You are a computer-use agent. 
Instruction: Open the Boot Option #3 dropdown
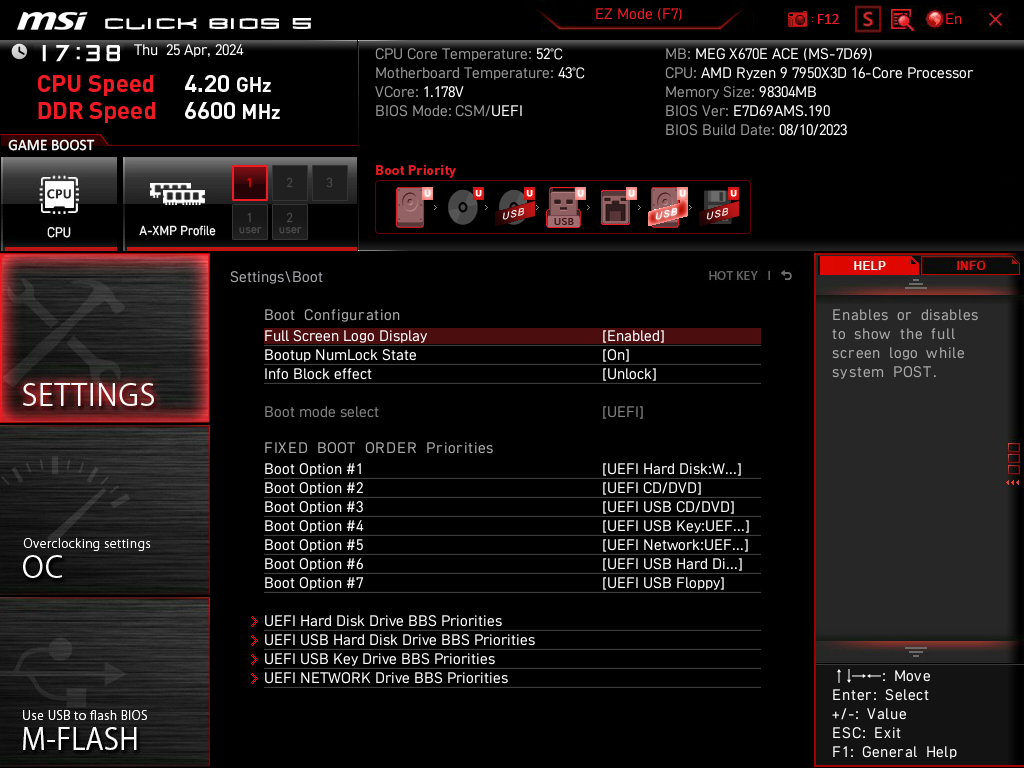click(512, 507)
